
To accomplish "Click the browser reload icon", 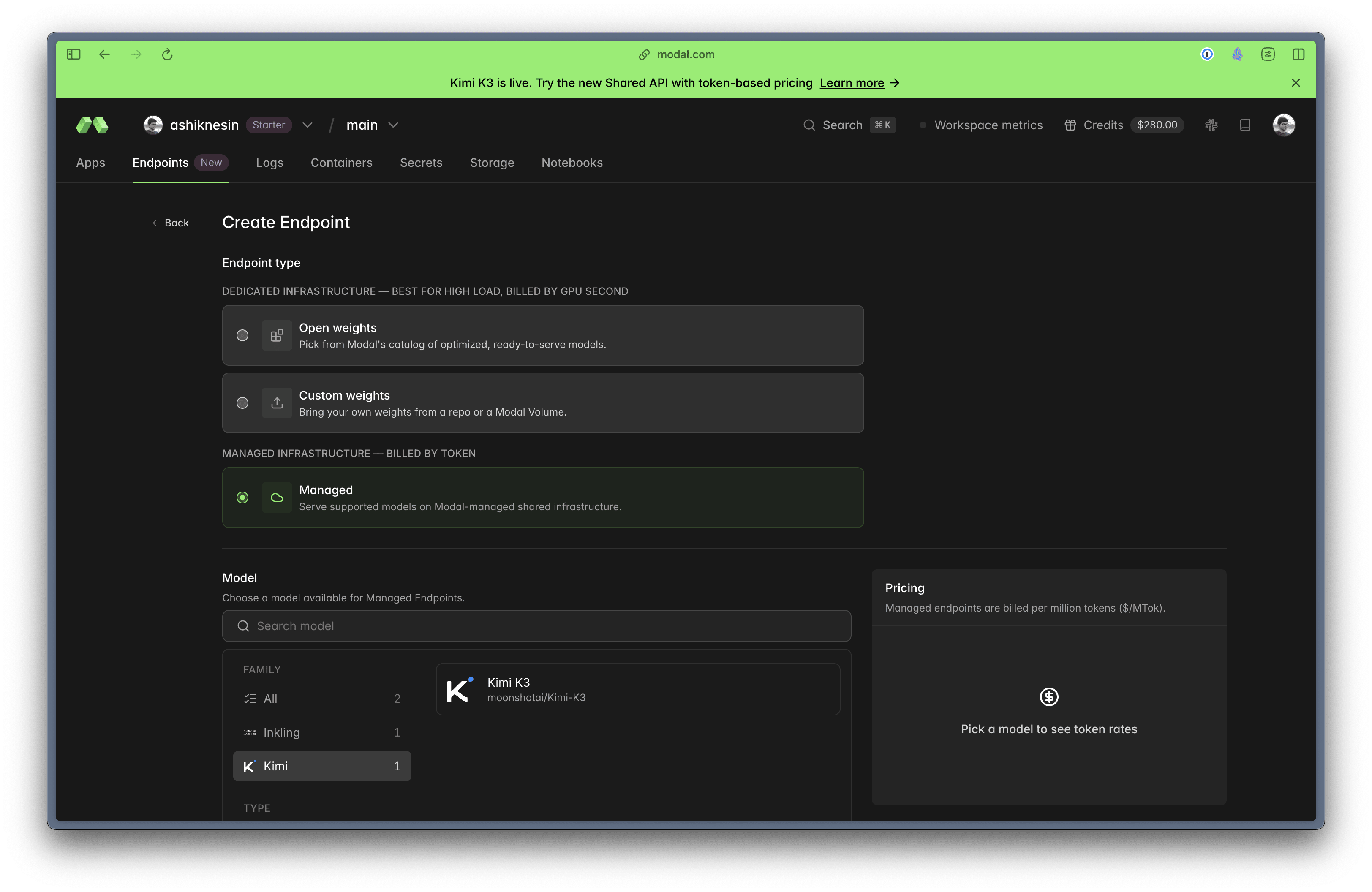I will [x=167, y=54].
